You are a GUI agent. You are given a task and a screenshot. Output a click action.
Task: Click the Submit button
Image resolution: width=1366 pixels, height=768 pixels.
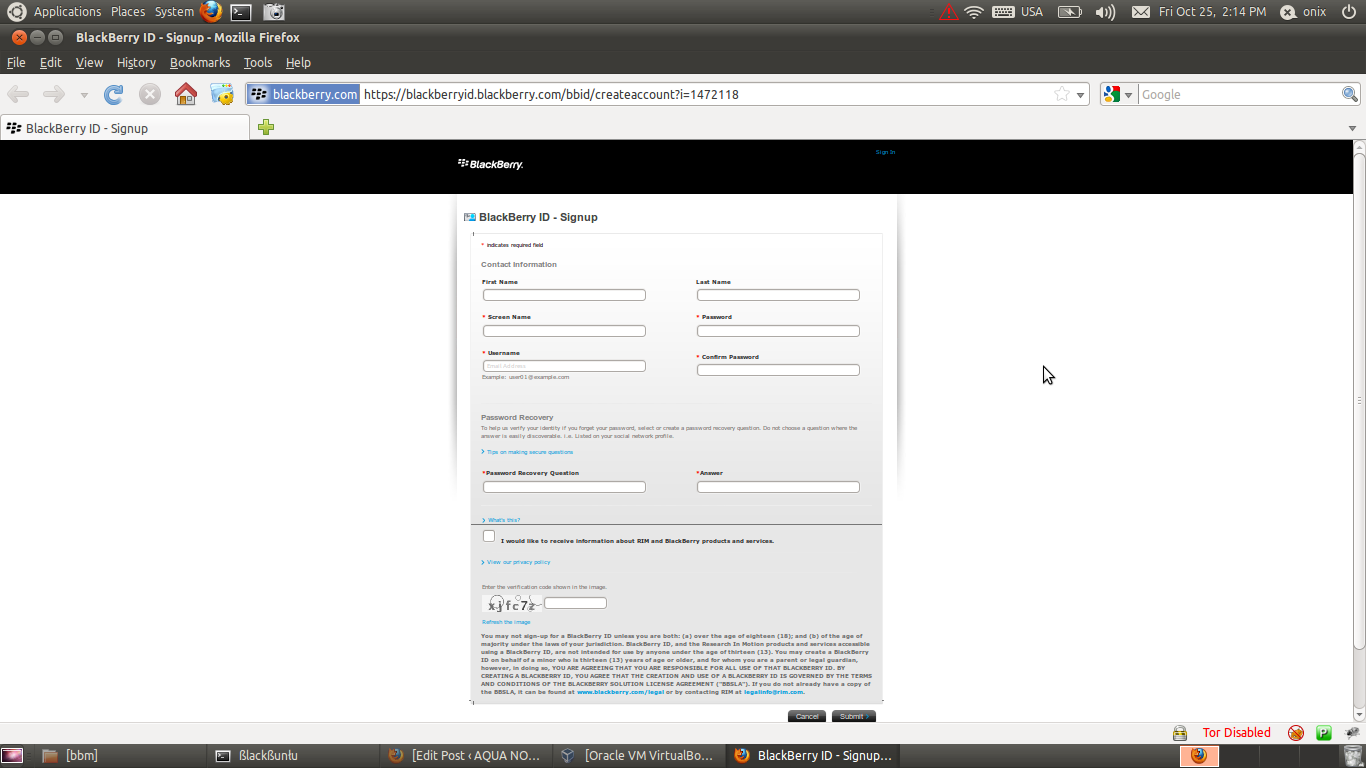853,716
